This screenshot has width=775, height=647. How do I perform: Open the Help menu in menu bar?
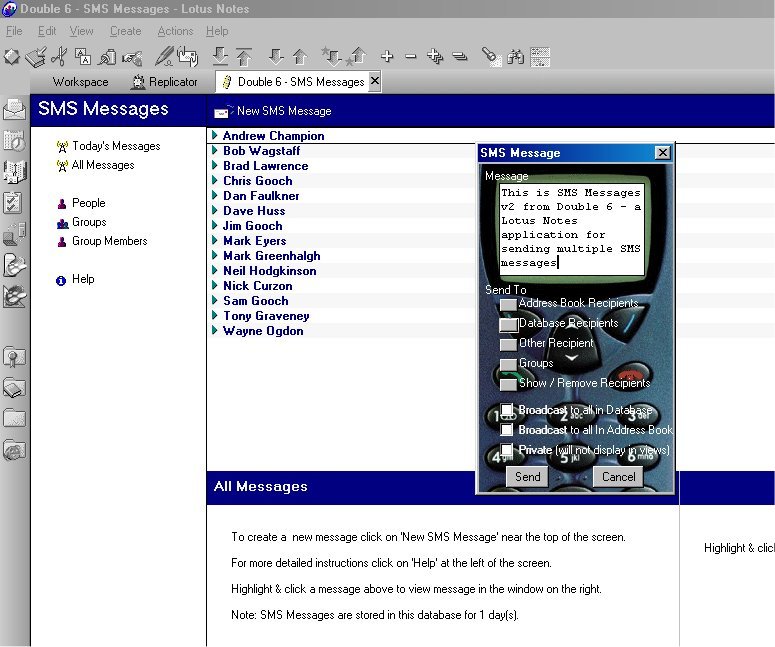point(217,31)
